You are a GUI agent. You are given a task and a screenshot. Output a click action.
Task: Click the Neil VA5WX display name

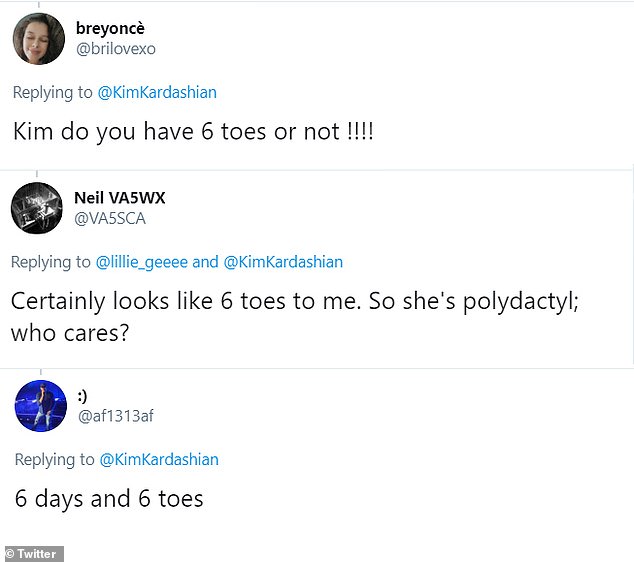(120, 197)
